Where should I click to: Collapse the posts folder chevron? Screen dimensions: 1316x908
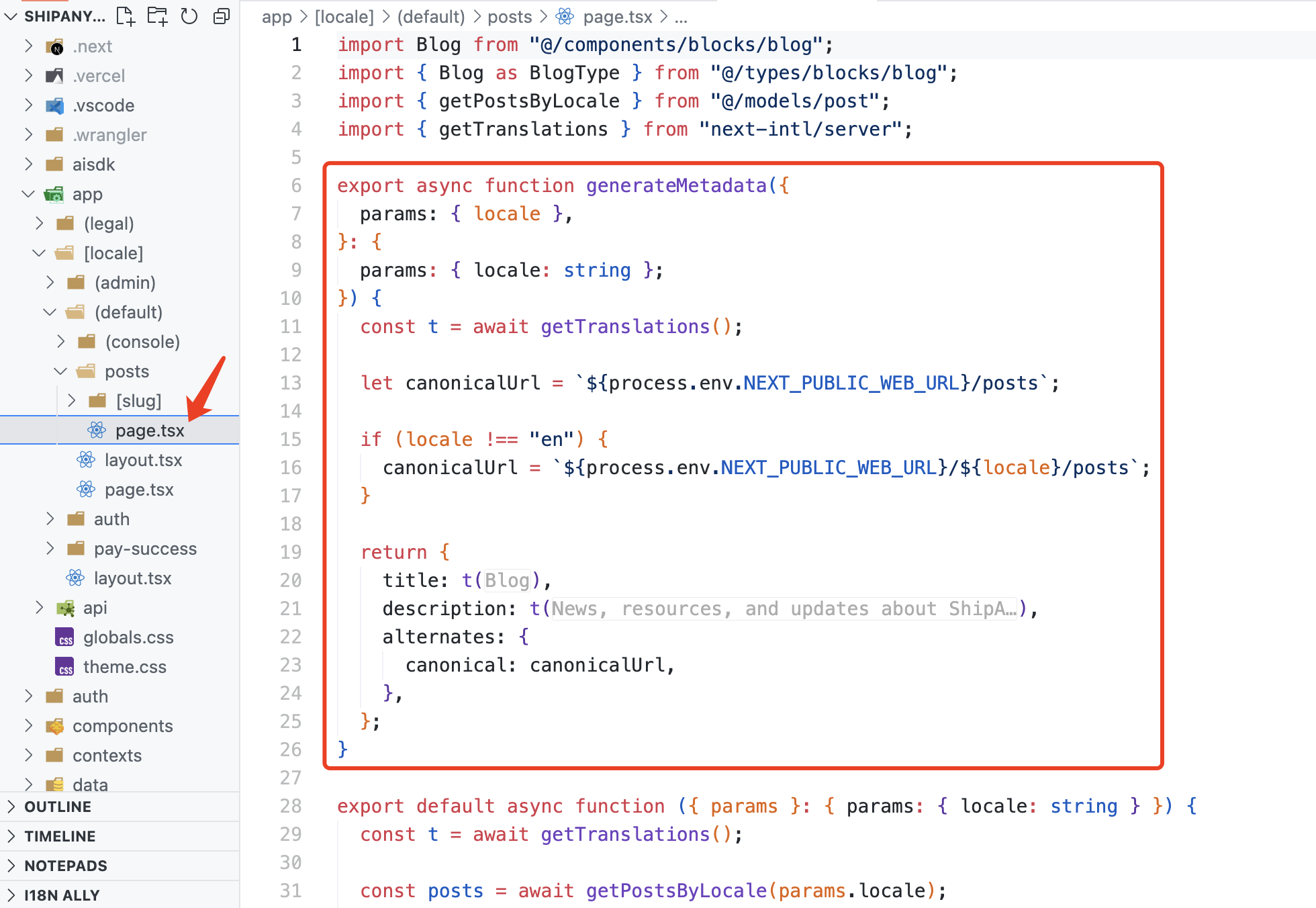(x=60, y=371)
